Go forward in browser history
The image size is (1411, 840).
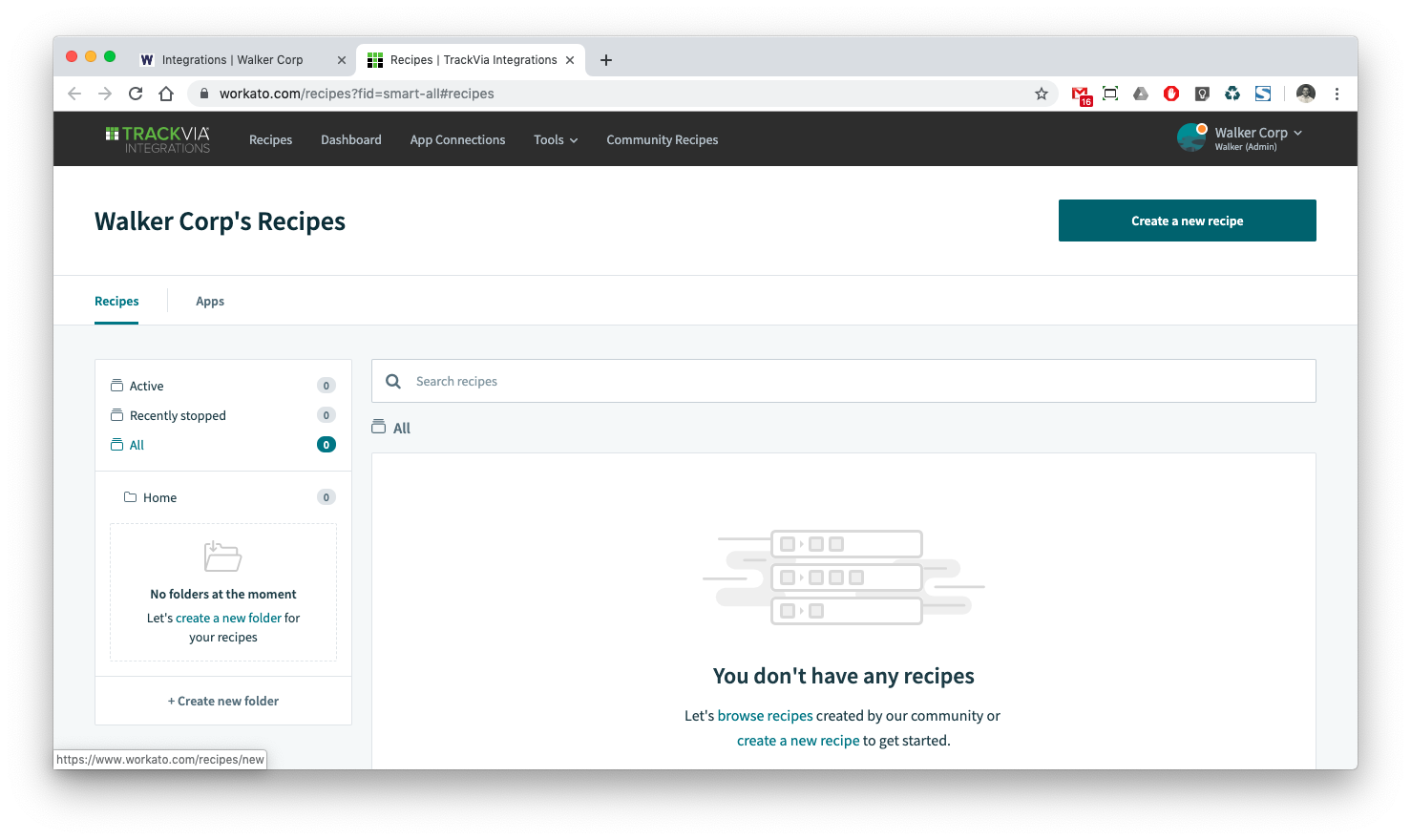point(105,94)
